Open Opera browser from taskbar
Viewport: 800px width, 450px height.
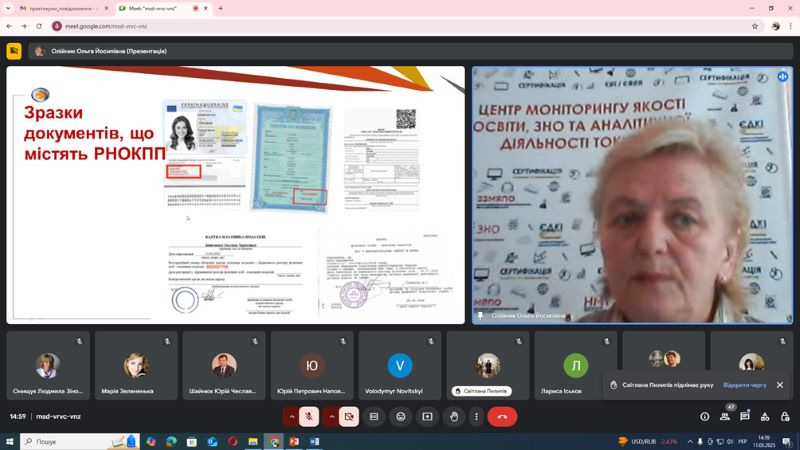point(233,441)
